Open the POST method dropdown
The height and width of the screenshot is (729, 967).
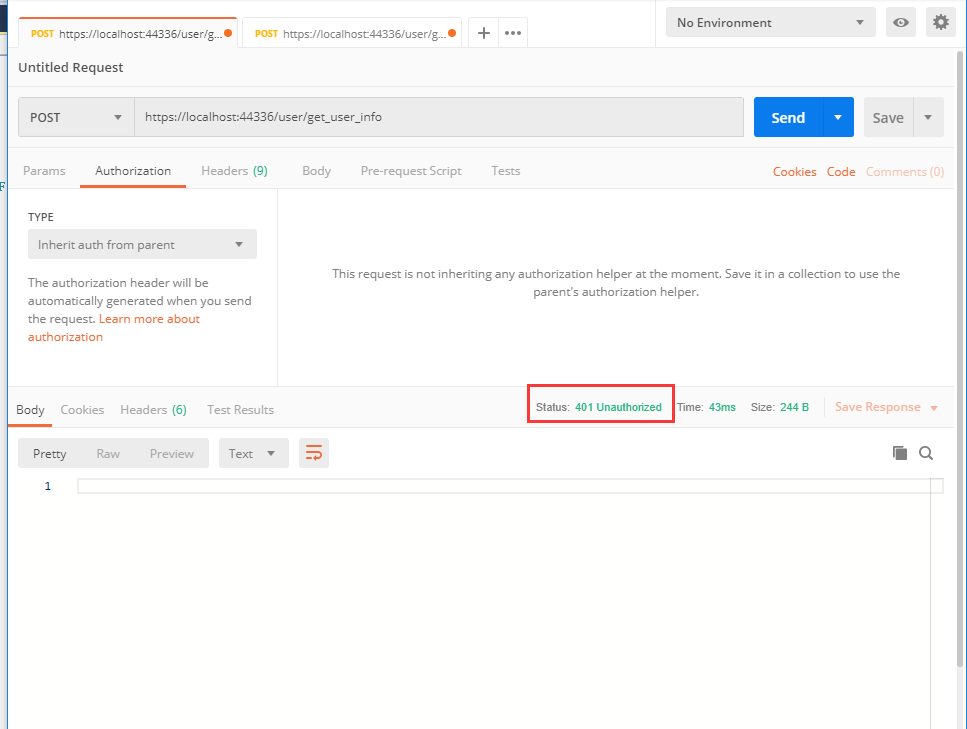[x=75, y=117]
